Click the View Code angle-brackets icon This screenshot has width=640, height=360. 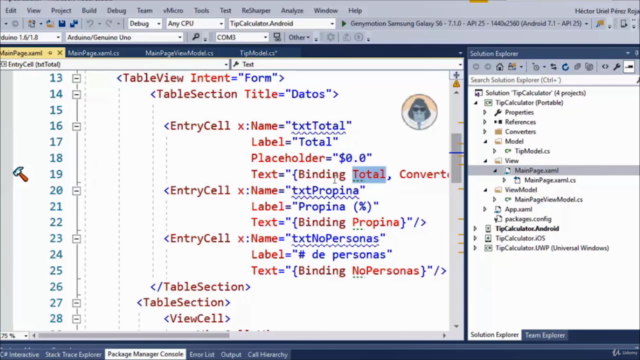[x=605, y=67]
